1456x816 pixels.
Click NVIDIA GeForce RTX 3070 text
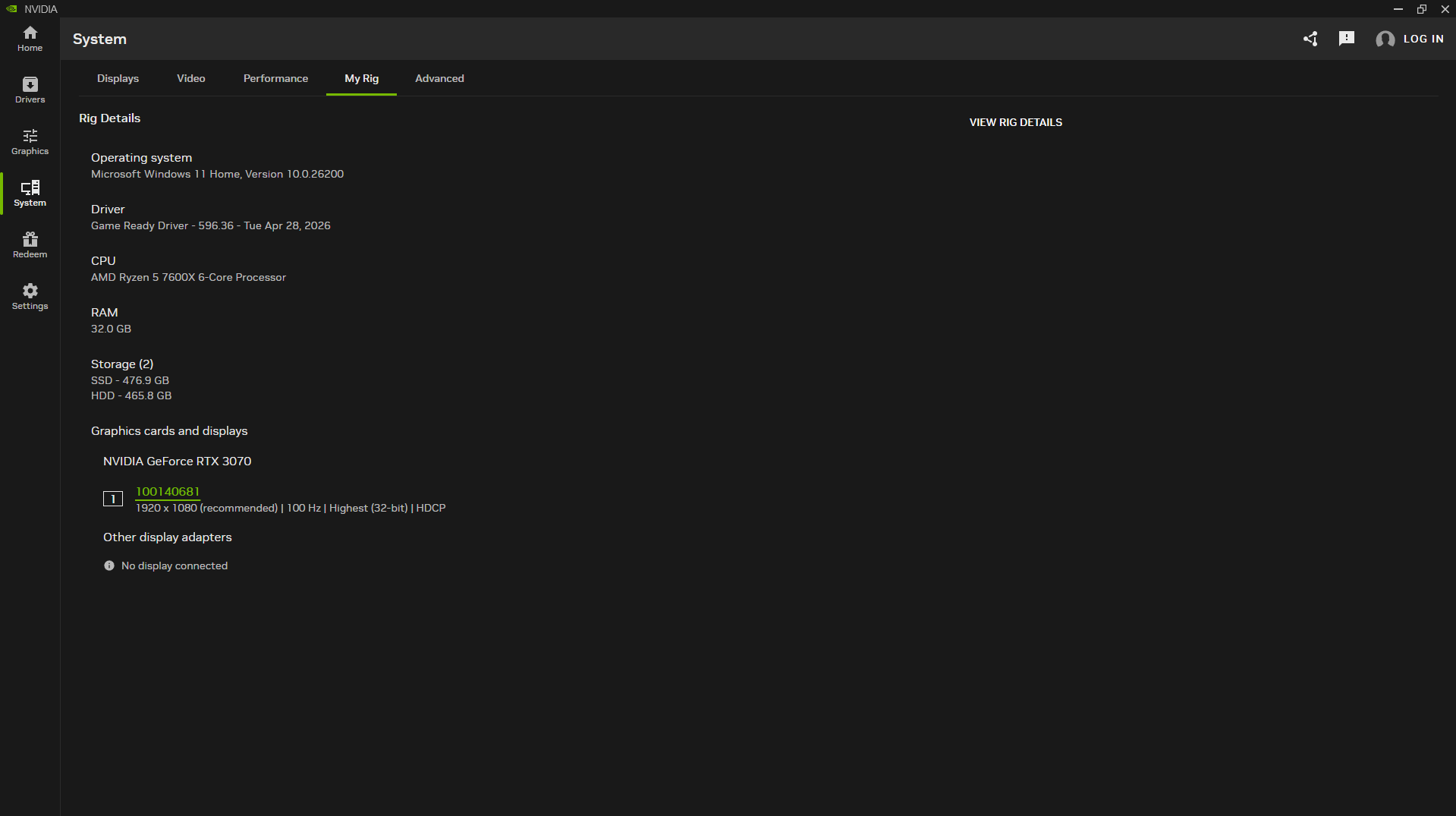177,461
